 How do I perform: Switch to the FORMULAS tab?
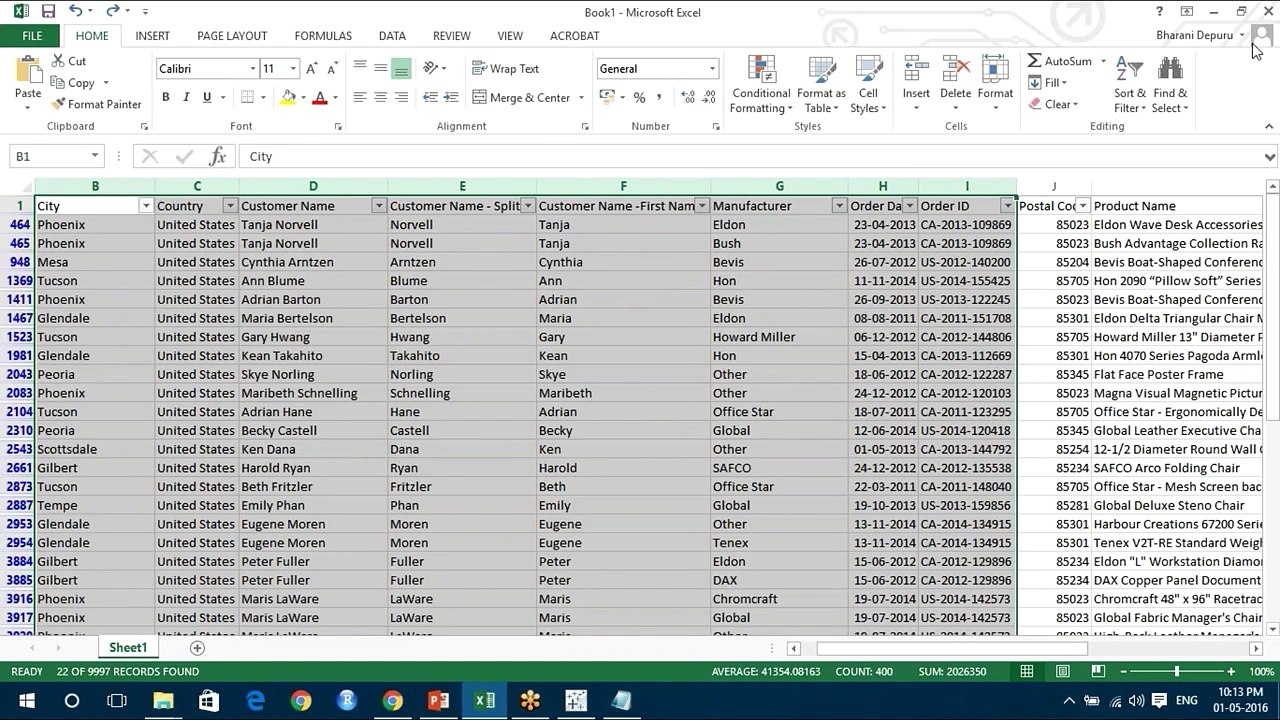323,36
